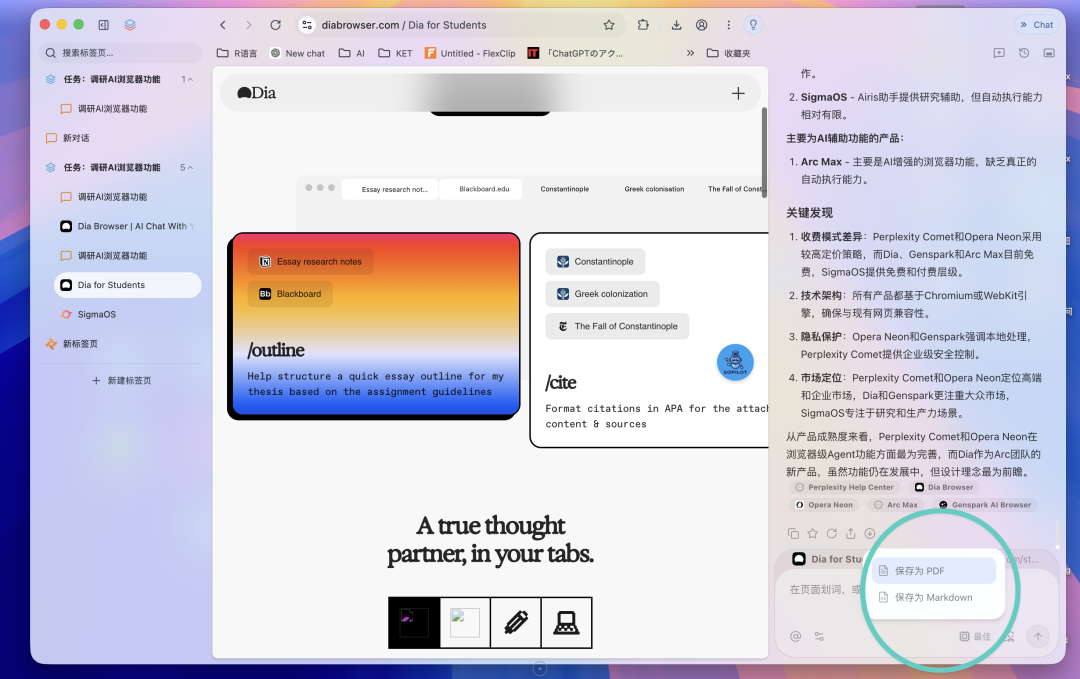Regenerate the AI response
The height and width of the screenshot is (679, 1080).
[x=832, y=533]
